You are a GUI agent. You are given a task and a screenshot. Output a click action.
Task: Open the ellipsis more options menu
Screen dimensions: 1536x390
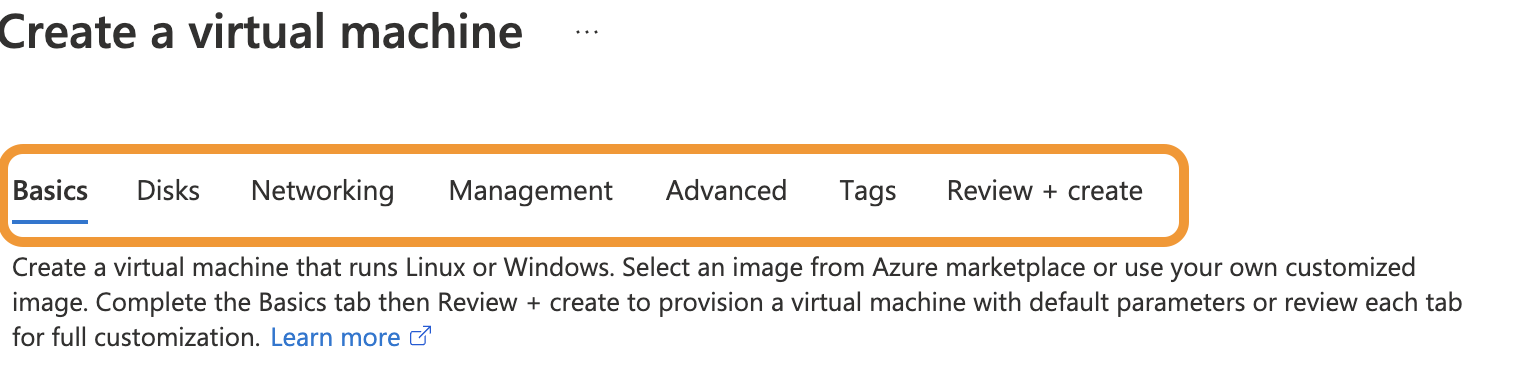pos(587,32)
